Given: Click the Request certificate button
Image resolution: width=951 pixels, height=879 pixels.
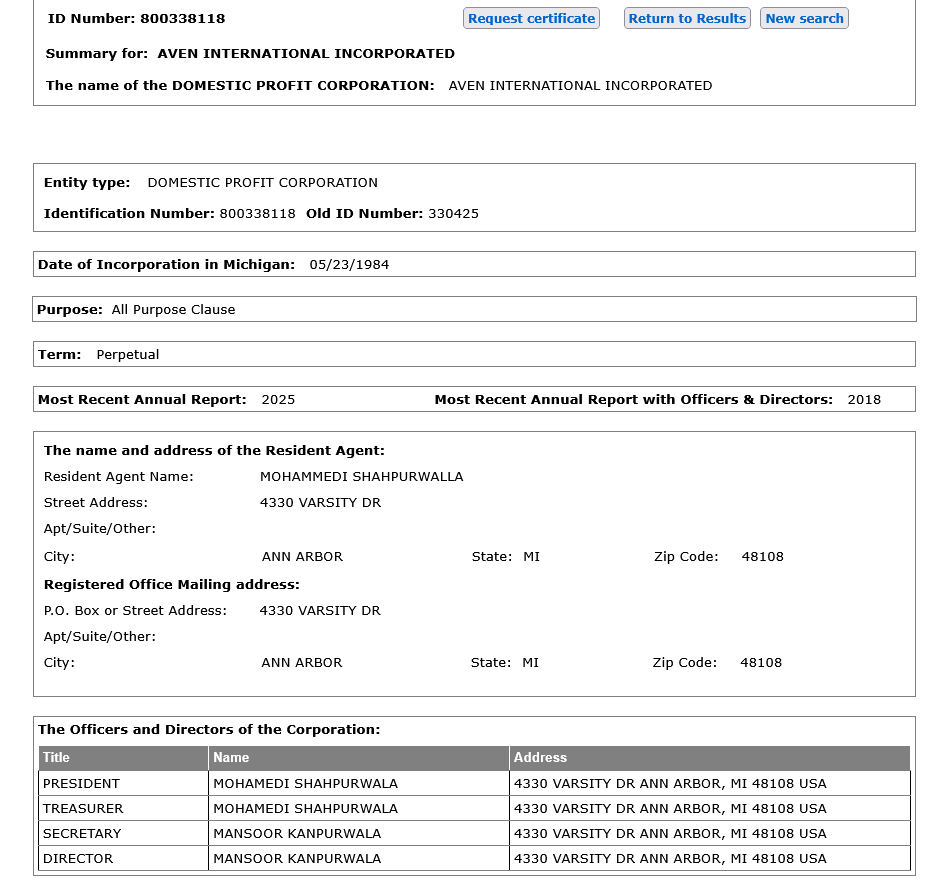Looking at the screenshot, I should [x=531, y=18].
